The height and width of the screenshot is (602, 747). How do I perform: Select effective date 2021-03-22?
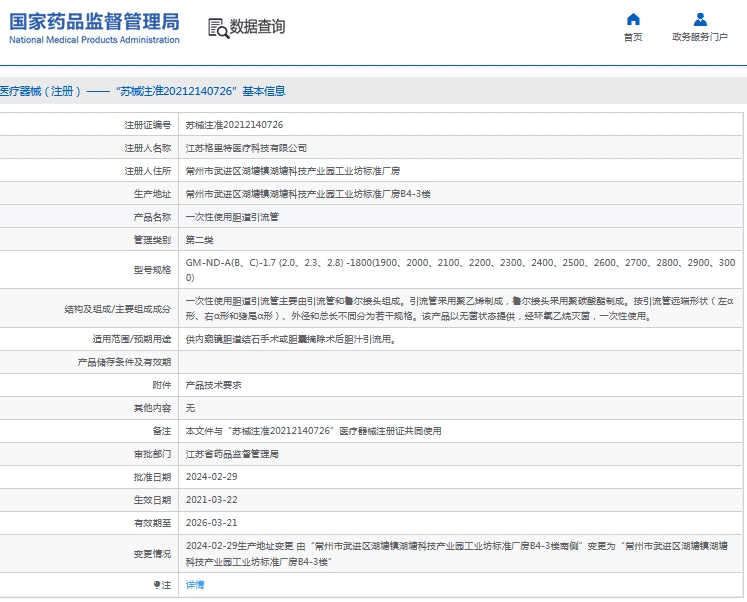pos(212,500)
